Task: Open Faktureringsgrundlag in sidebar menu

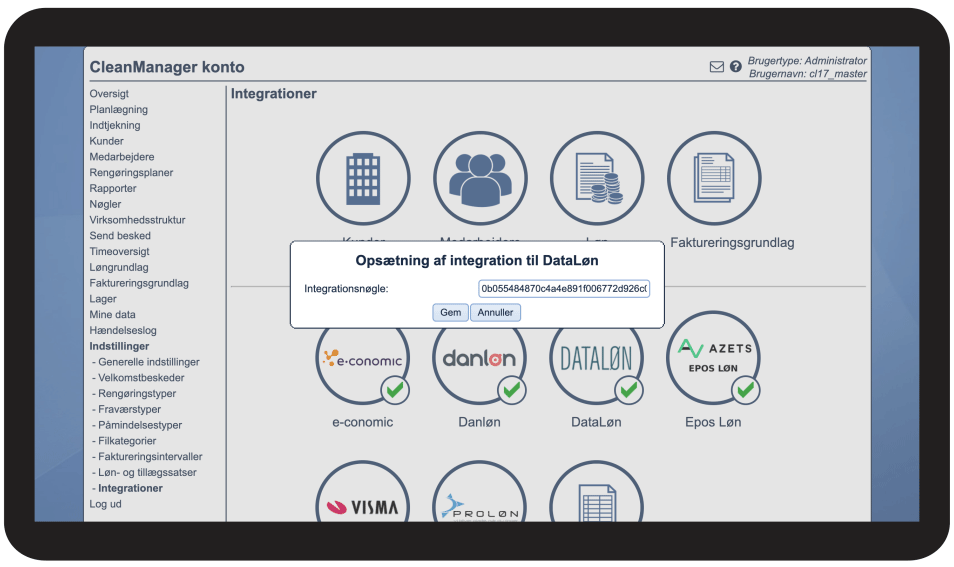Action: click(139, 284)
